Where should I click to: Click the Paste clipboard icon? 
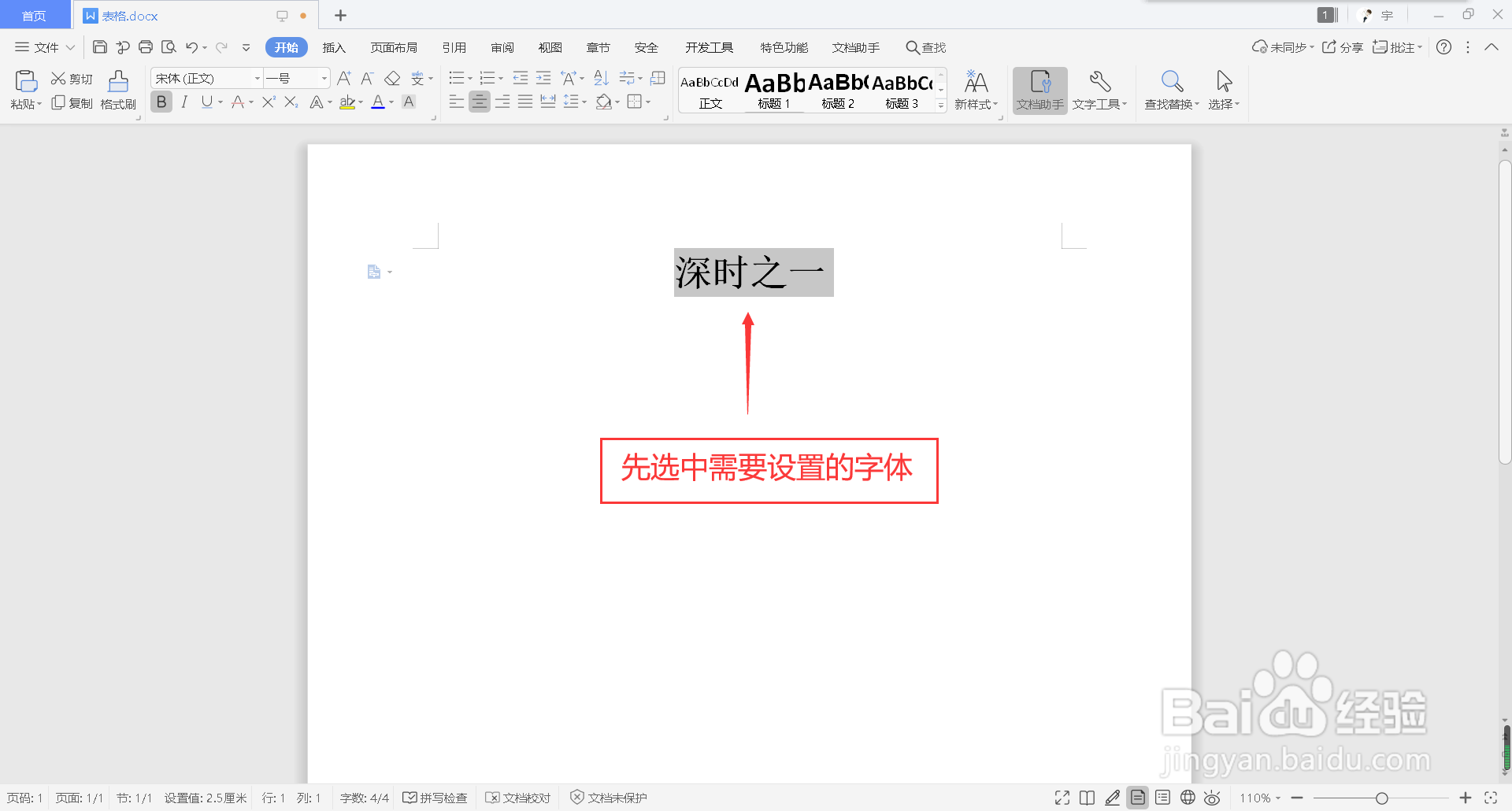coord(26,81)
